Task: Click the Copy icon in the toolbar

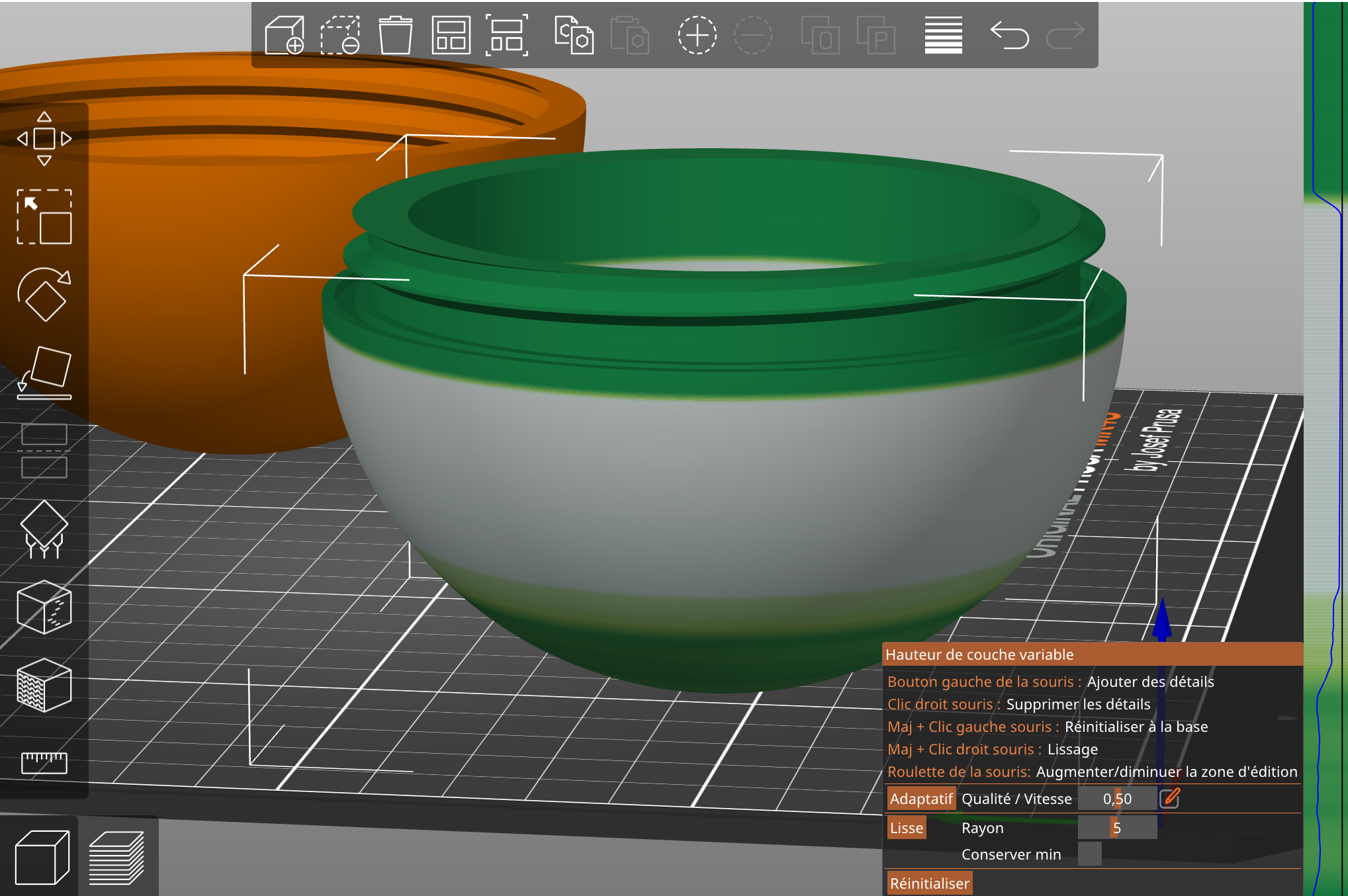Action: pyautogui.click(x=574, y=34)
